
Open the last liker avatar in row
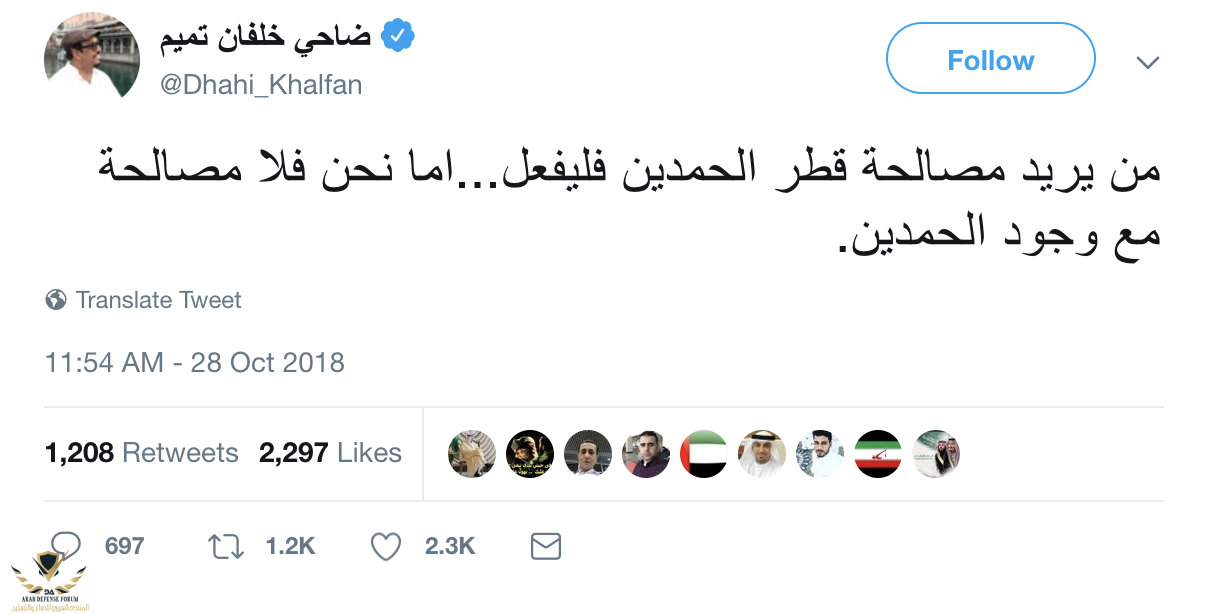[935, 454]
